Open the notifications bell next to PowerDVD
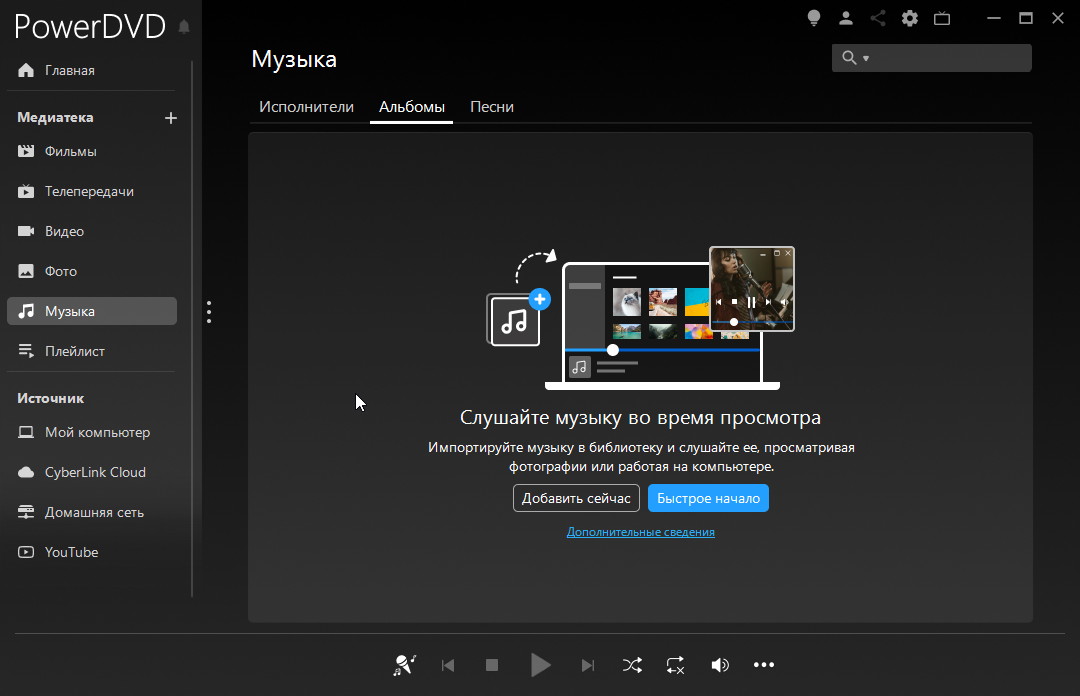 pos(184,27)
